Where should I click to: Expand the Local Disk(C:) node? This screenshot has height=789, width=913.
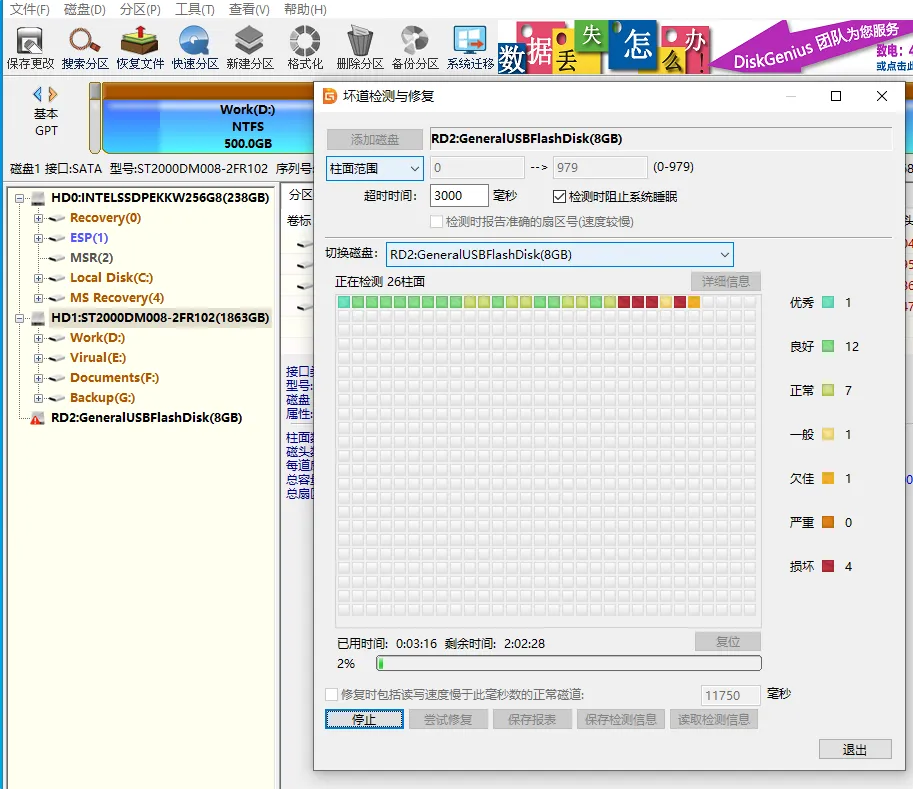[x=38, y=278]
